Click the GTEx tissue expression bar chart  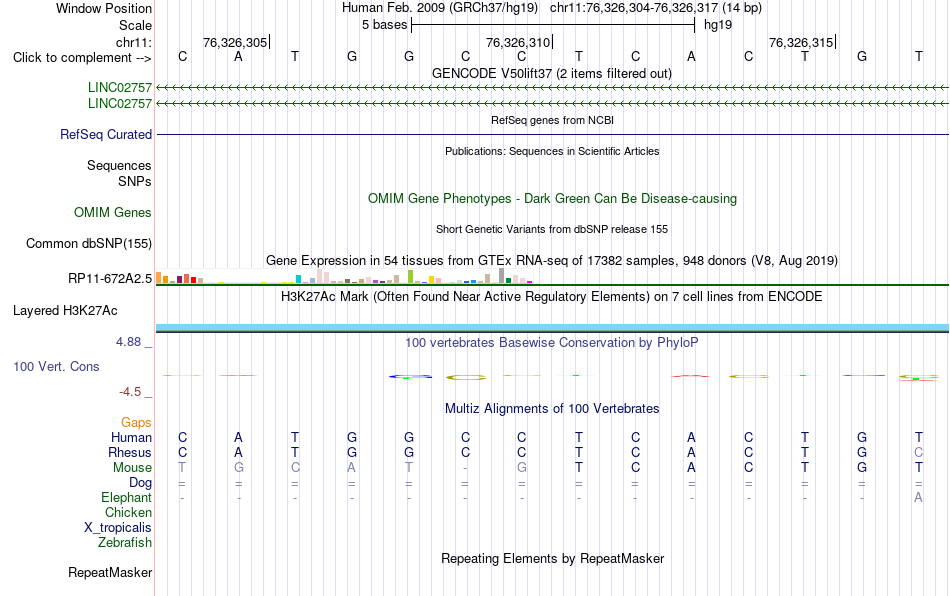(x=344, y=276)
